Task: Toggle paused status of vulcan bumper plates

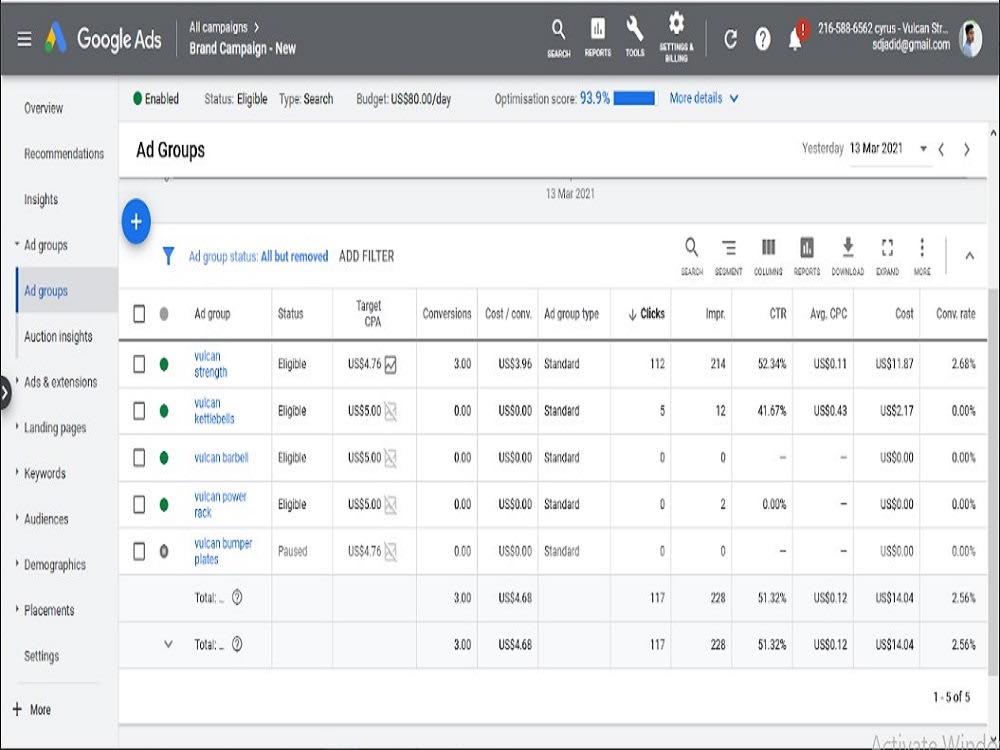Action: click(x=164, y=551)
